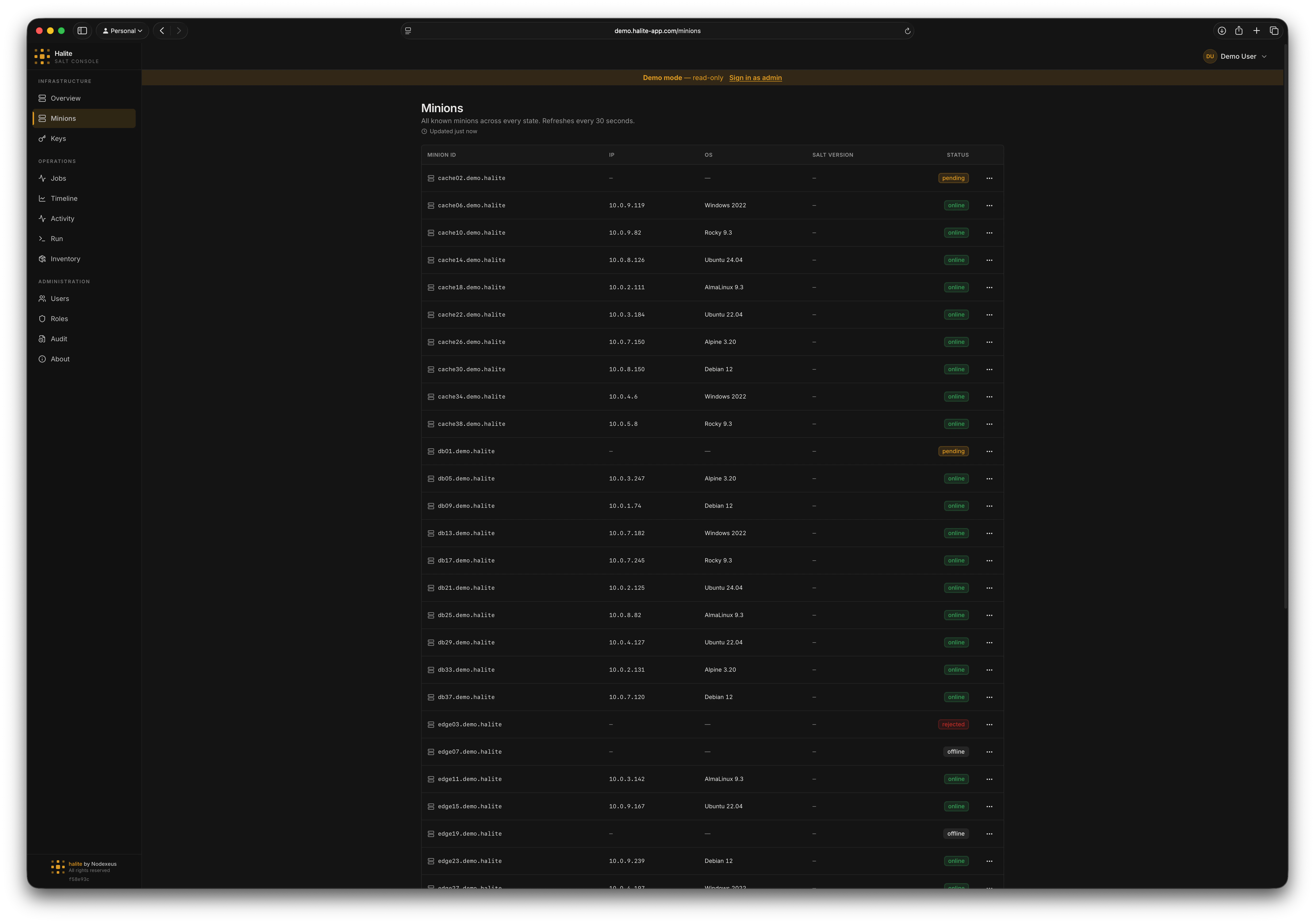Click the Audit icon in sidebar
The width and height of the screenshot is (1315, 924).
[42, 339]
